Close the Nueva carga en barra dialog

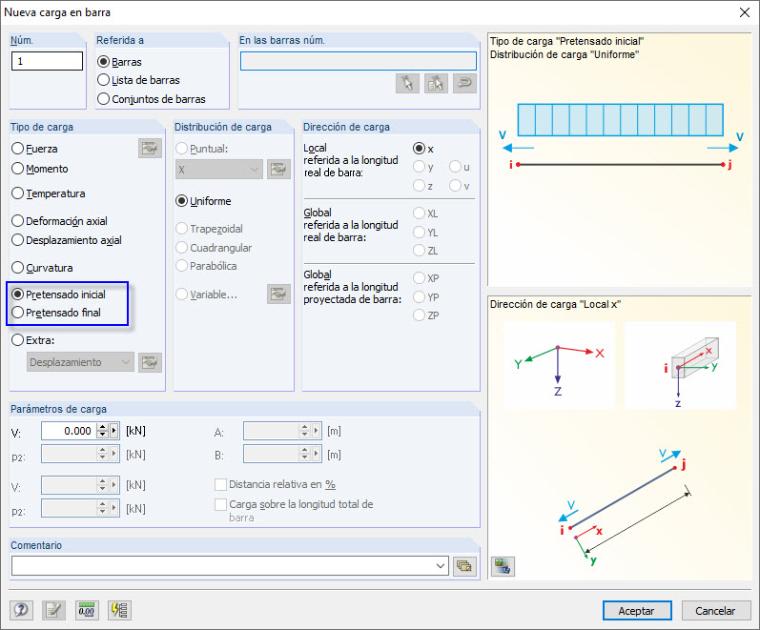pos(744,12)
